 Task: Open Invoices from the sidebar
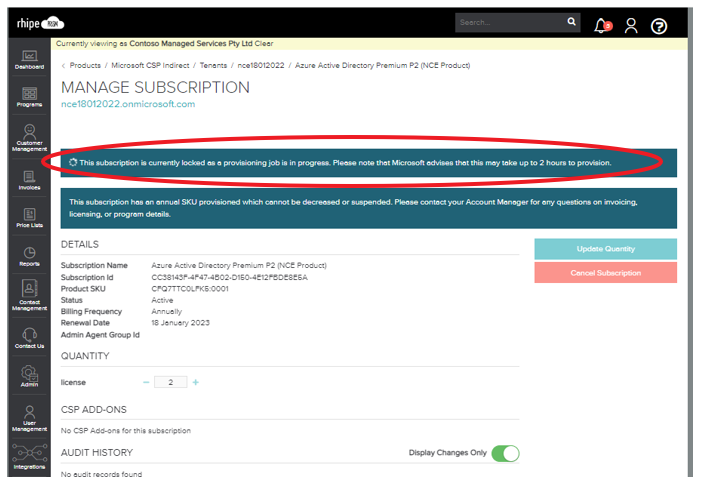pos(29,180)
